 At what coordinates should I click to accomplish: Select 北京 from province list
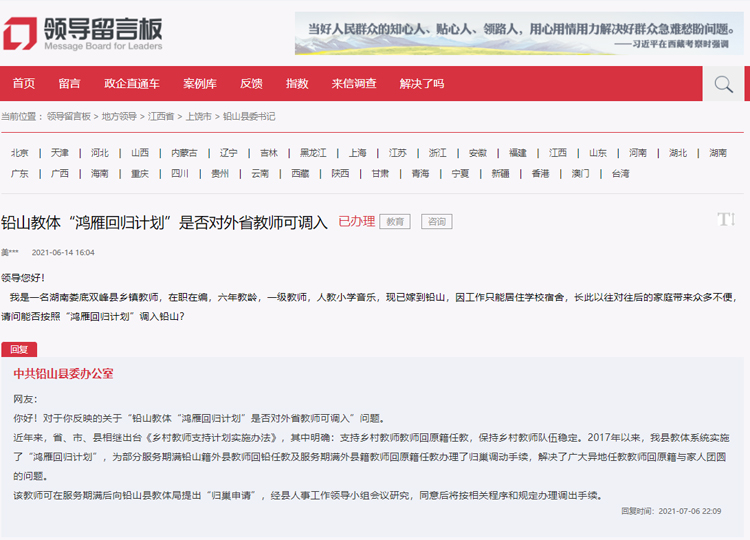tap(20, 153)
